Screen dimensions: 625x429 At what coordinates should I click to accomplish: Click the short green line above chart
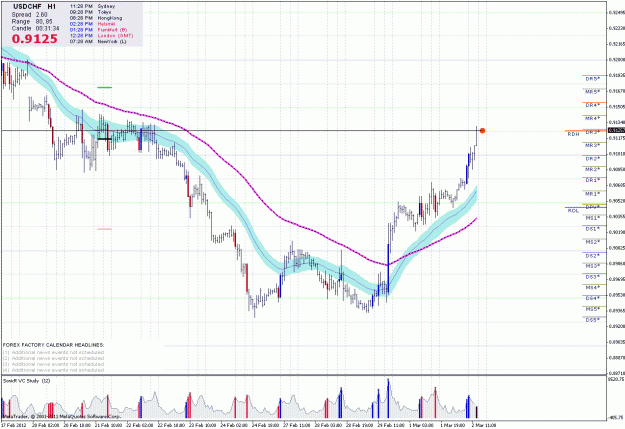click(x=105, y=87)
